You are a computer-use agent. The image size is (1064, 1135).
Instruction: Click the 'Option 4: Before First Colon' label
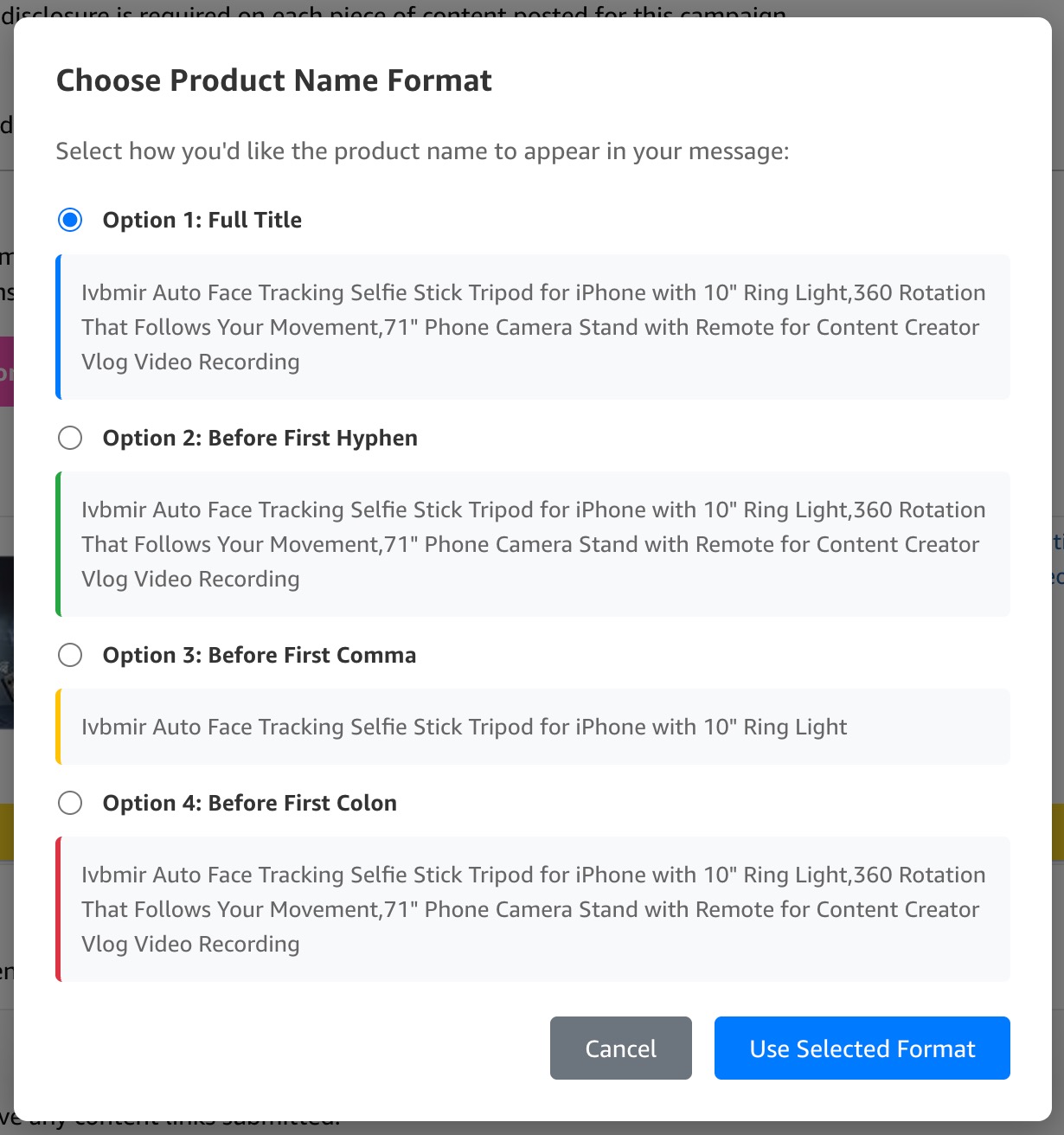pyautogui.click(x=249, y=803)
